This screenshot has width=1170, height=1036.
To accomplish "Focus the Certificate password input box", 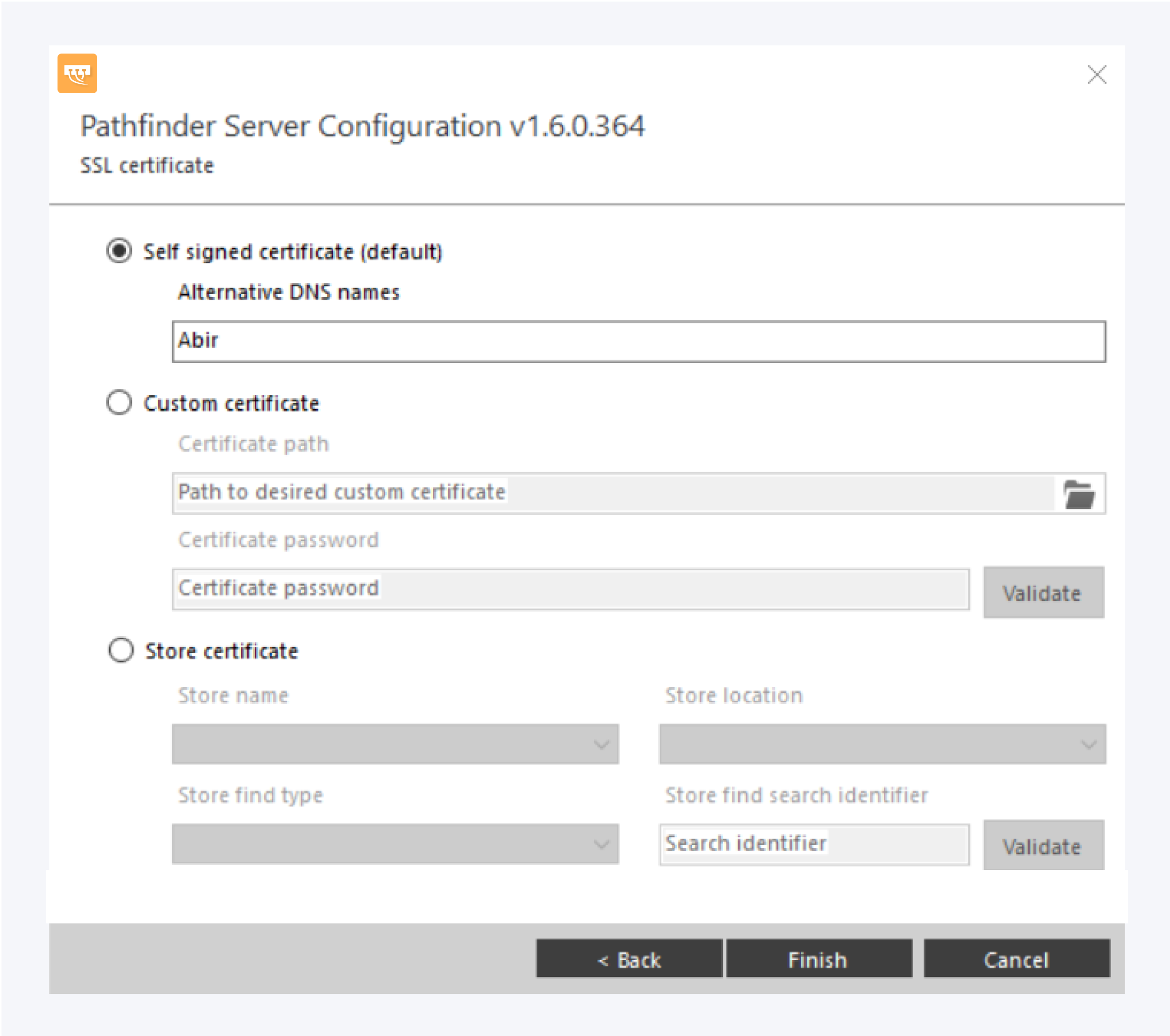I will point(570,589).
